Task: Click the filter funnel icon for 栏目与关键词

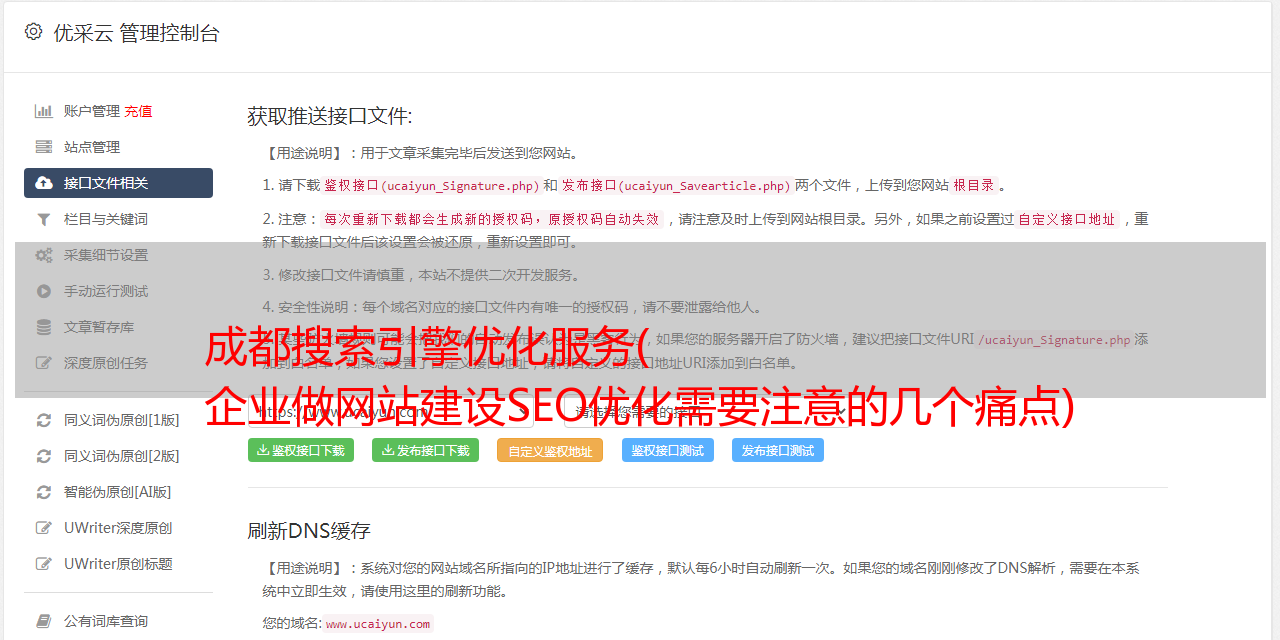Action: 44,219
